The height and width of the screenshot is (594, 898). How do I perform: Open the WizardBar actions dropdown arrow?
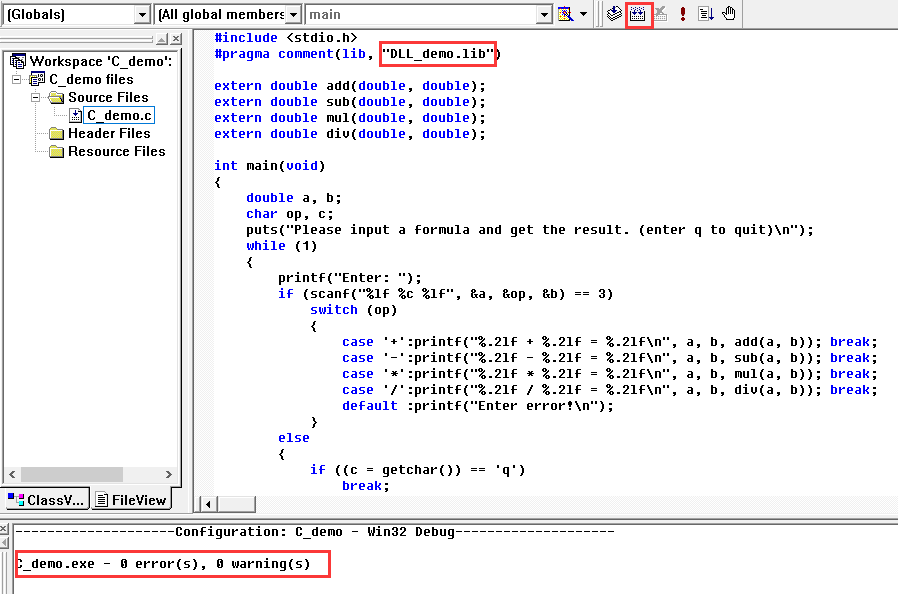(x=583, y=15)
